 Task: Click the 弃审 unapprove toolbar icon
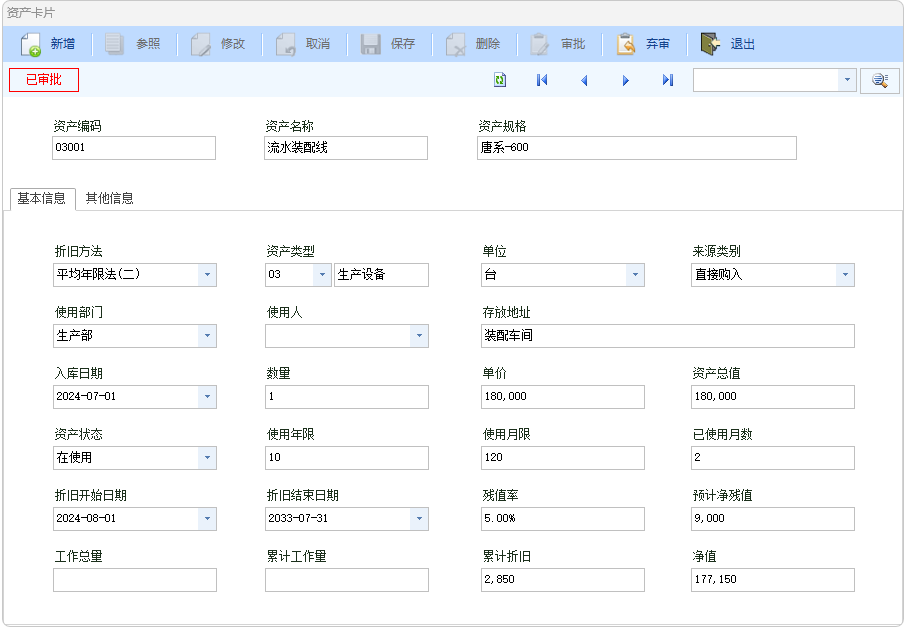[x=626, y=44]
